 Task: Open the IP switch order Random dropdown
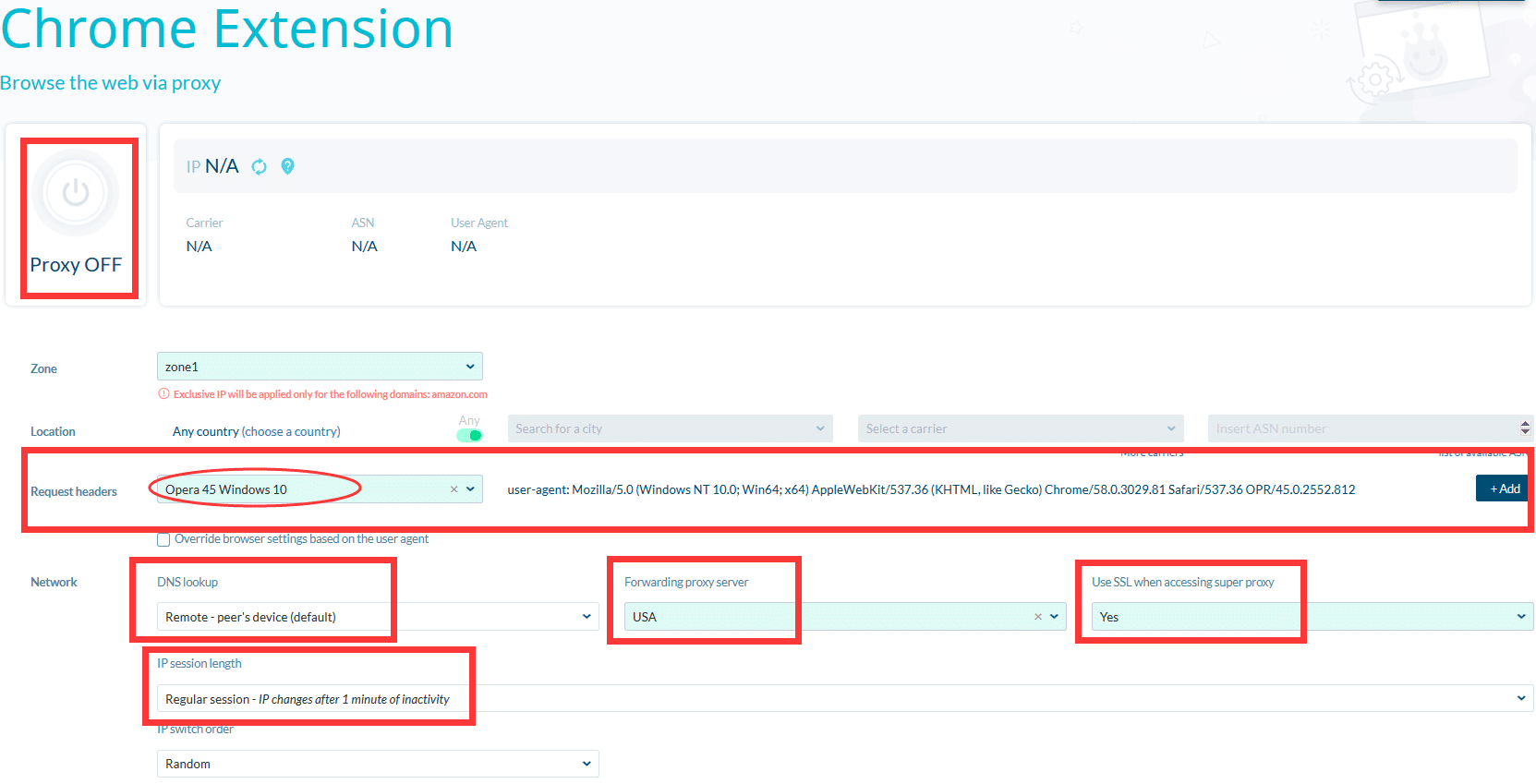(378, 764)
